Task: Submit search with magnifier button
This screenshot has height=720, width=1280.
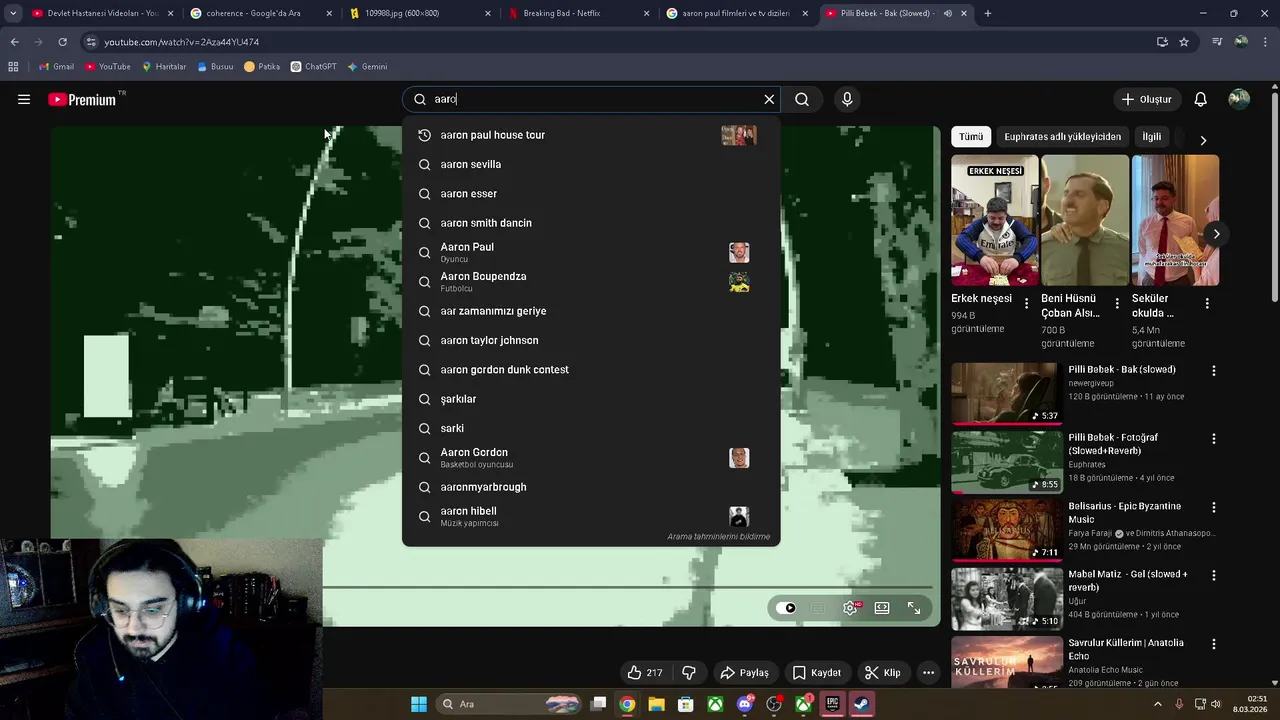Action: 802,99
